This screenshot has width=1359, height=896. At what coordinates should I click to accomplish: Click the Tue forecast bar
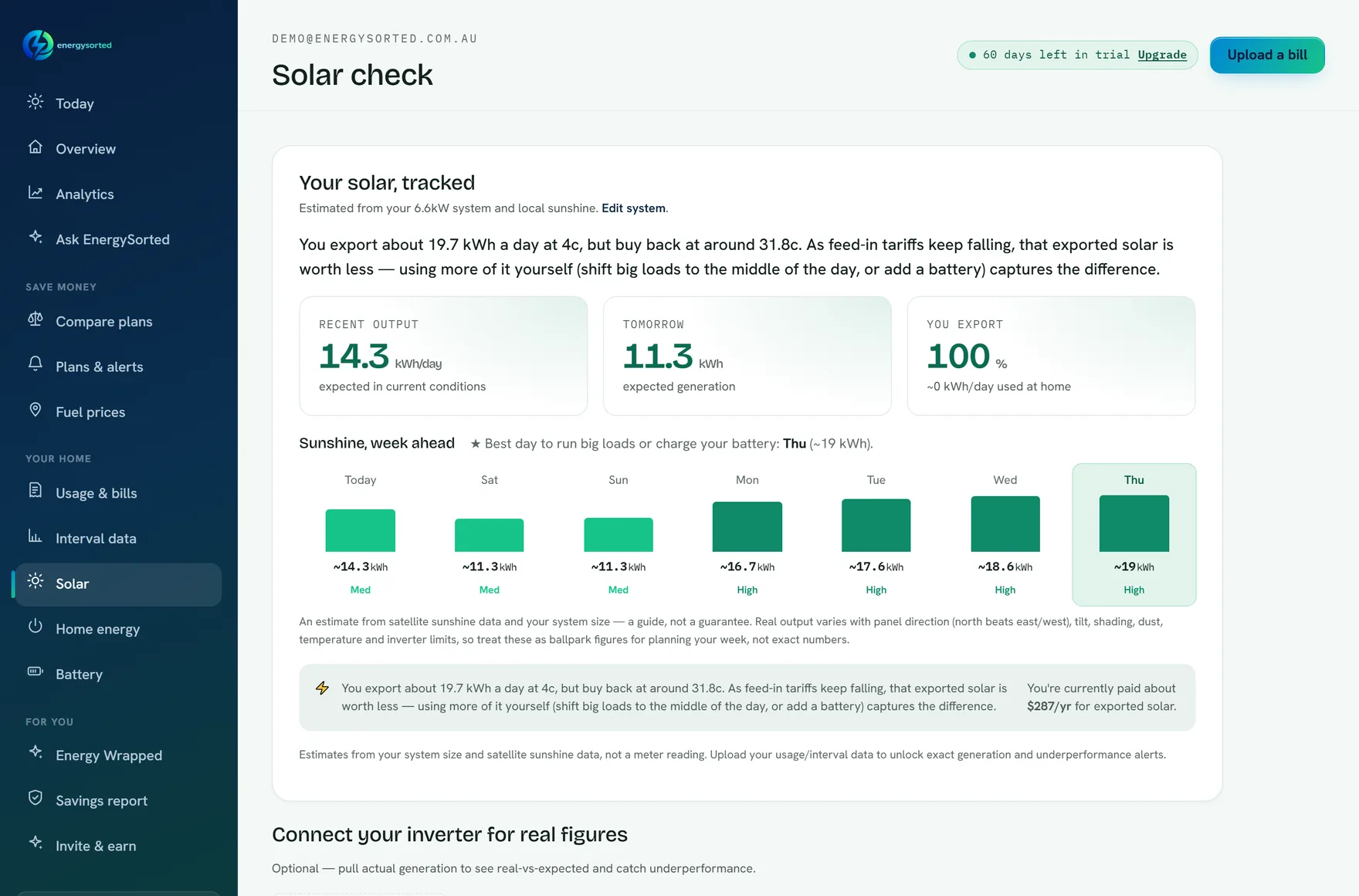pos(876,526)
